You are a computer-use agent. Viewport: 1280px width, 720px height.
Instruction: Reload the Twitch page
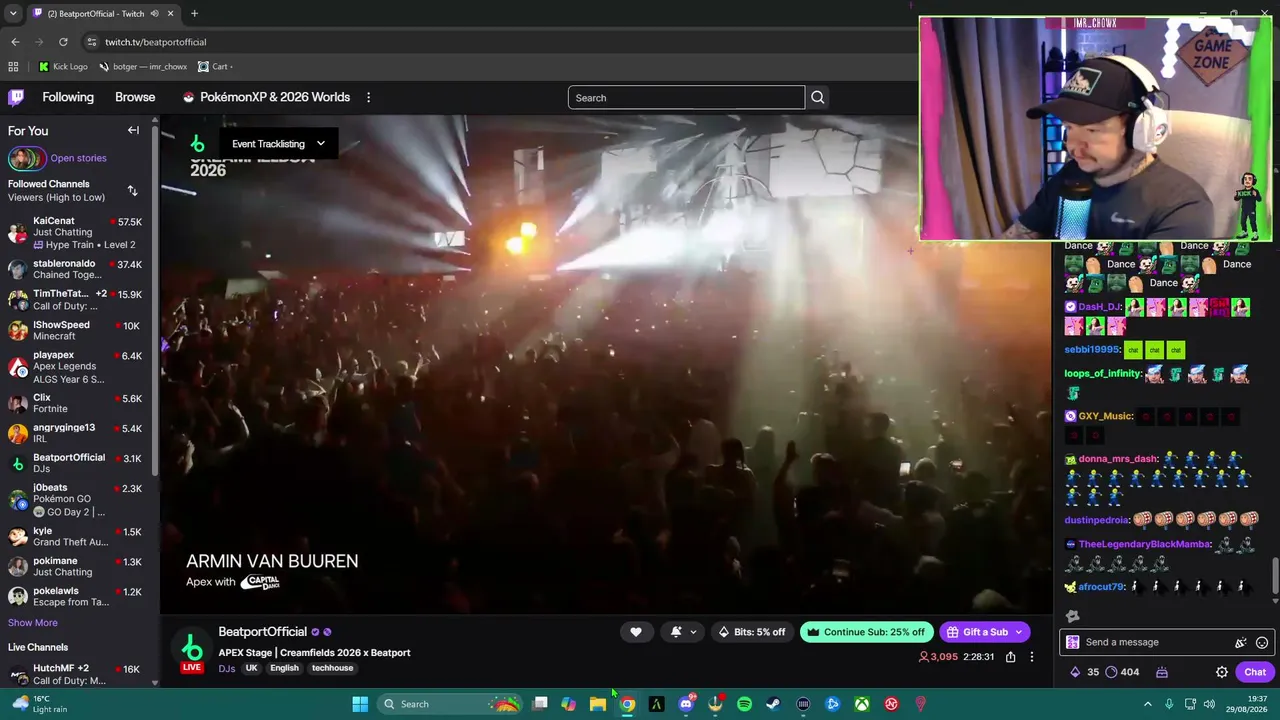pyautogui.click(x=63, y=42)
